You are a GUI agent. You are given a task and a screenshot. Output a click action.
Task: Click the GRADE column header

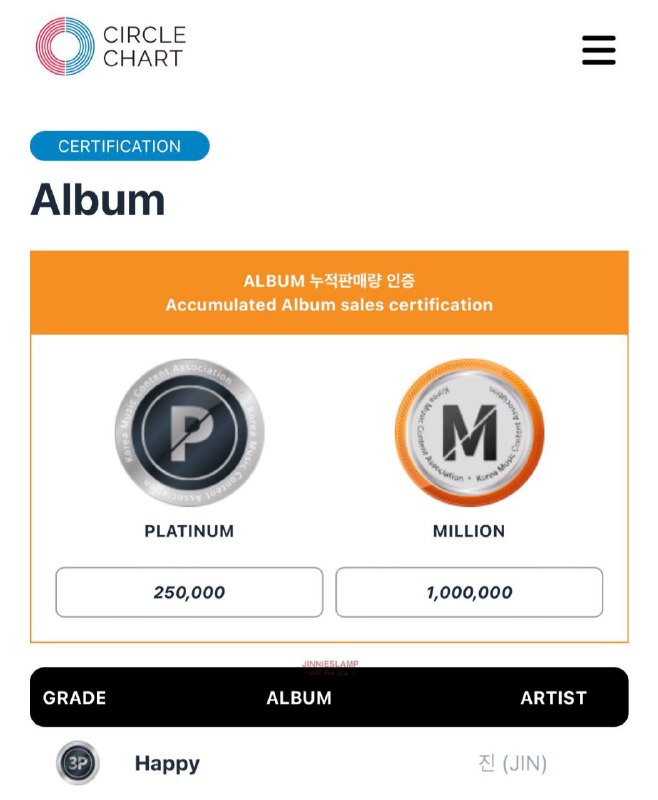74,697
